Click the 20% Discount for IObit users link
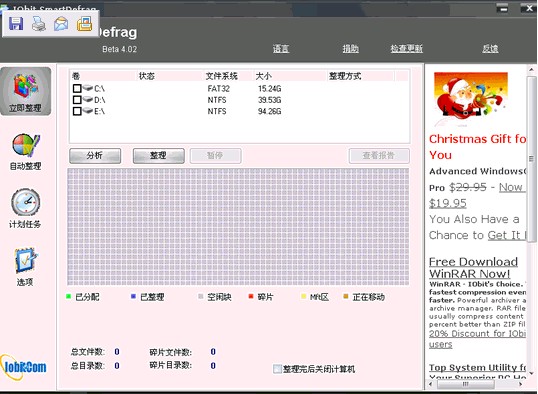The width and height of the screenshot is (538, 394). (x=477, y=339)
